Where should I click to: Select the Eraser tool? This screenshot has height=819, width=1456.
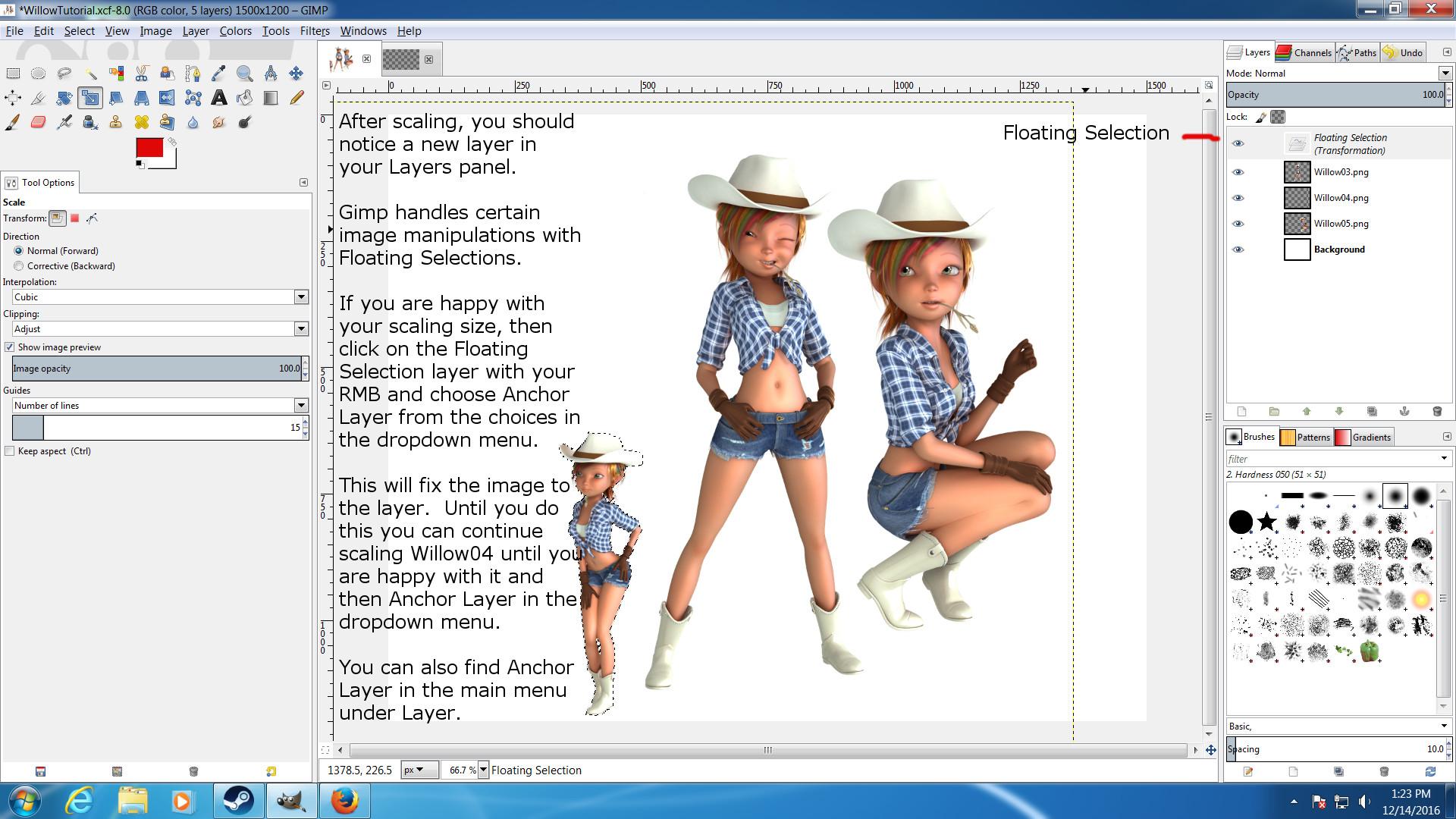tap(39, 122)
